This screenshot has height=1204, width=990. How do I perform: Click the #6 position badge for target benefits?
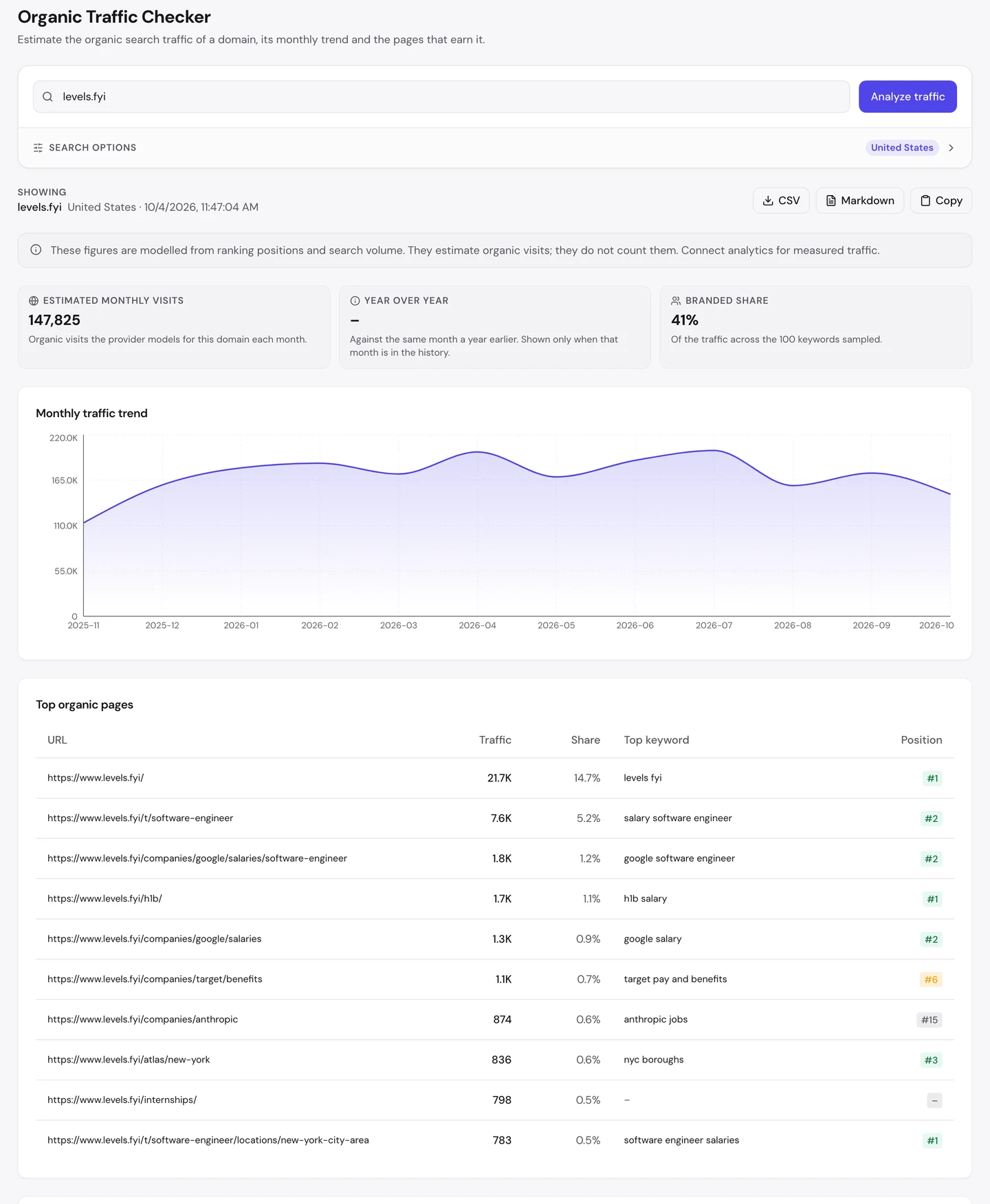[931, 979]
